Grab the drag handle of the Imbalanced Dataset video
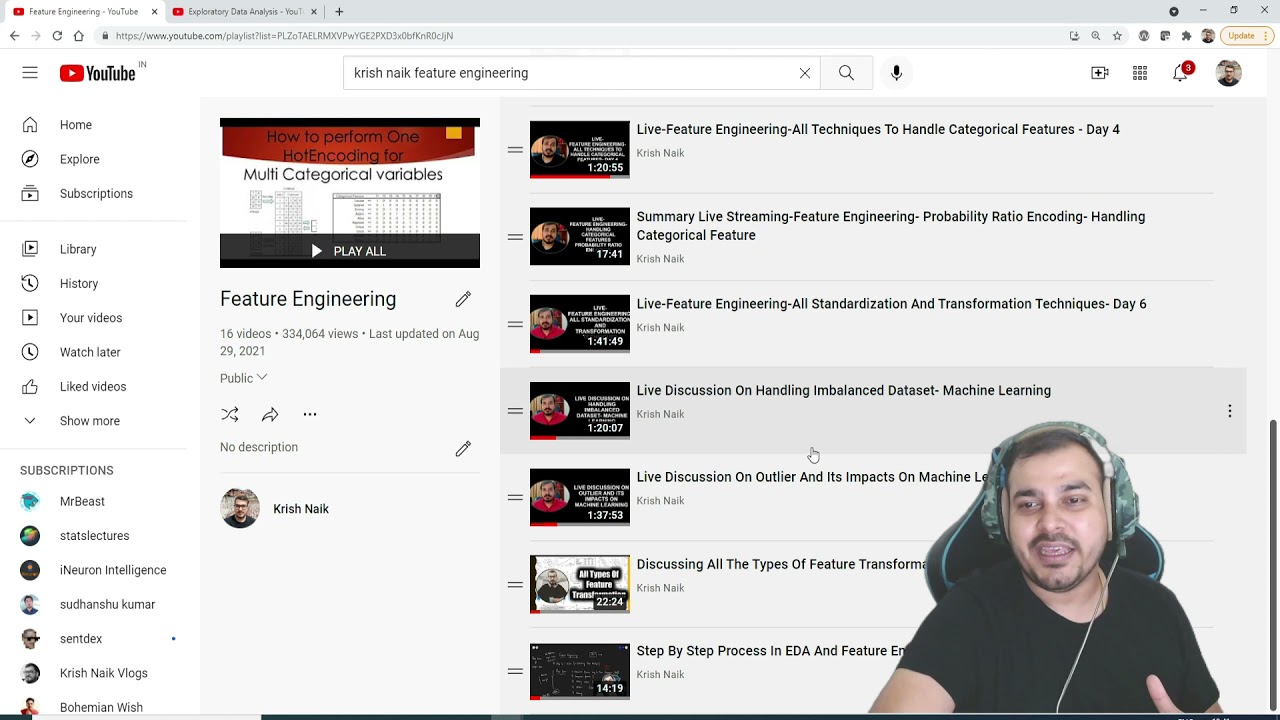Viewport: 1280px width, 720px height. click(x=515, y=411)
